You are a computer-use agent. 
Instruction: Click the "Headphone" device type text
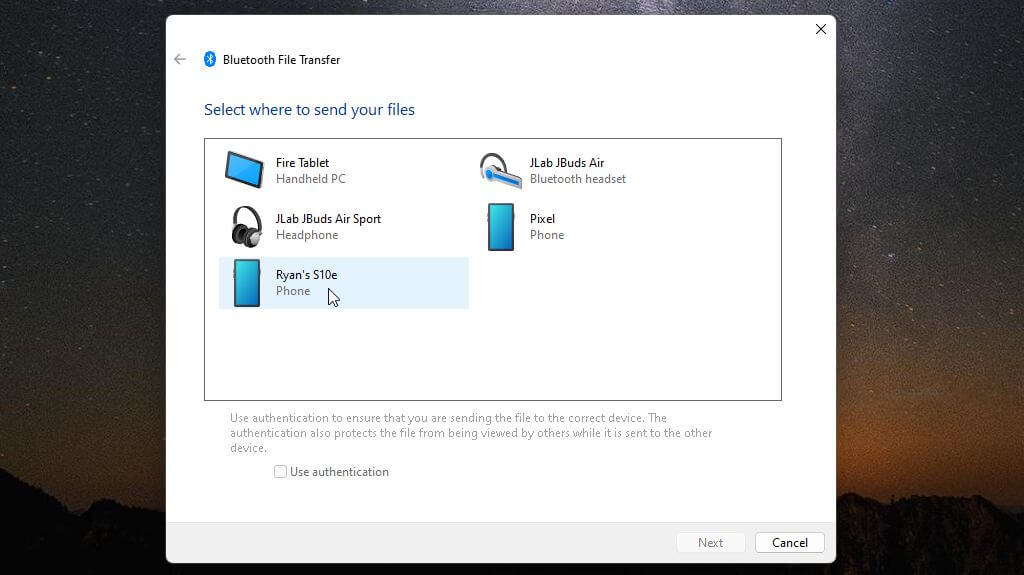coord(307,235)
